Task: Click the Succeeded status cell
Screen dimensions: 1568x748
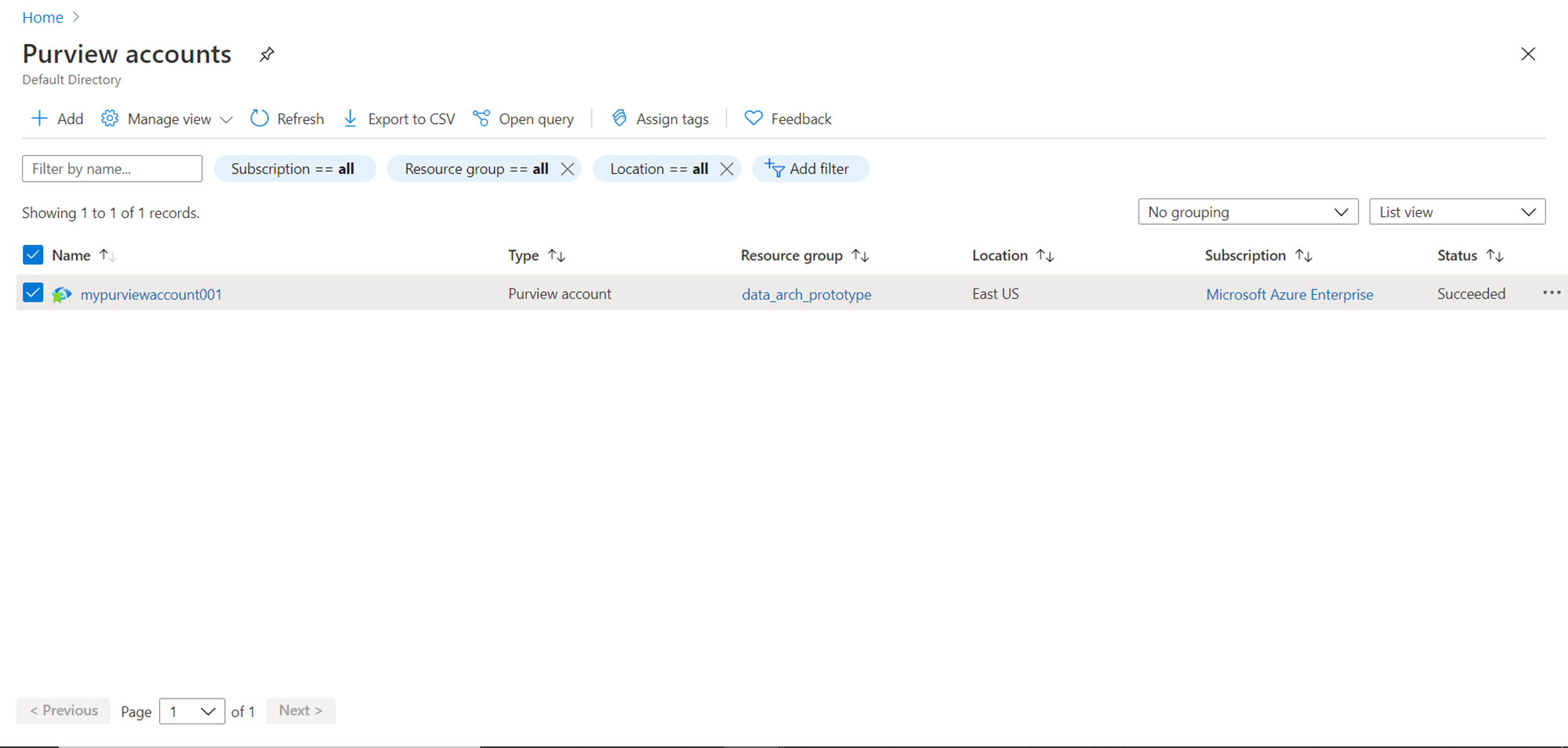Action: tap(1472, 293)
